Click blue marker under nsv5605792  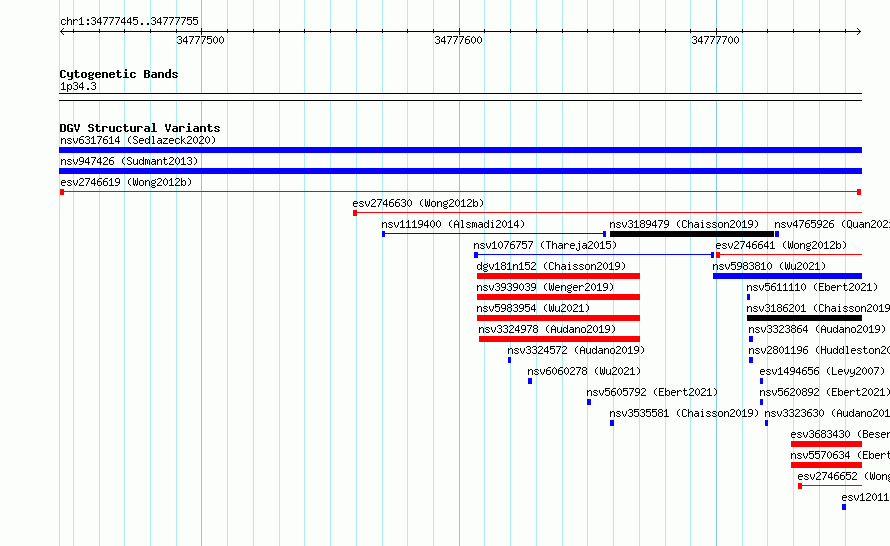[x=589, y=402]
